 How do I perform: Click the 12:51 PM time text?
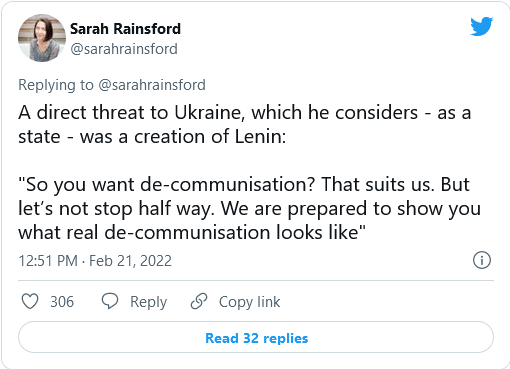point(48,261)
